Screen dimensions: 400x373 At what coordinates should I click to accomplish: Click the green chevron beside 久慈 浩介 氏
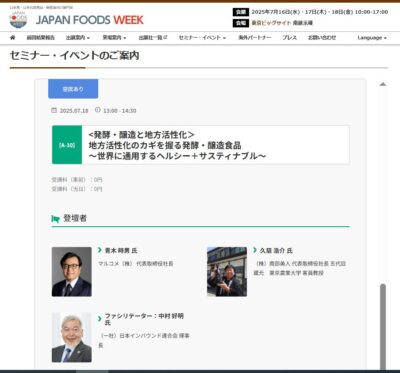click(x=255, y=250)
